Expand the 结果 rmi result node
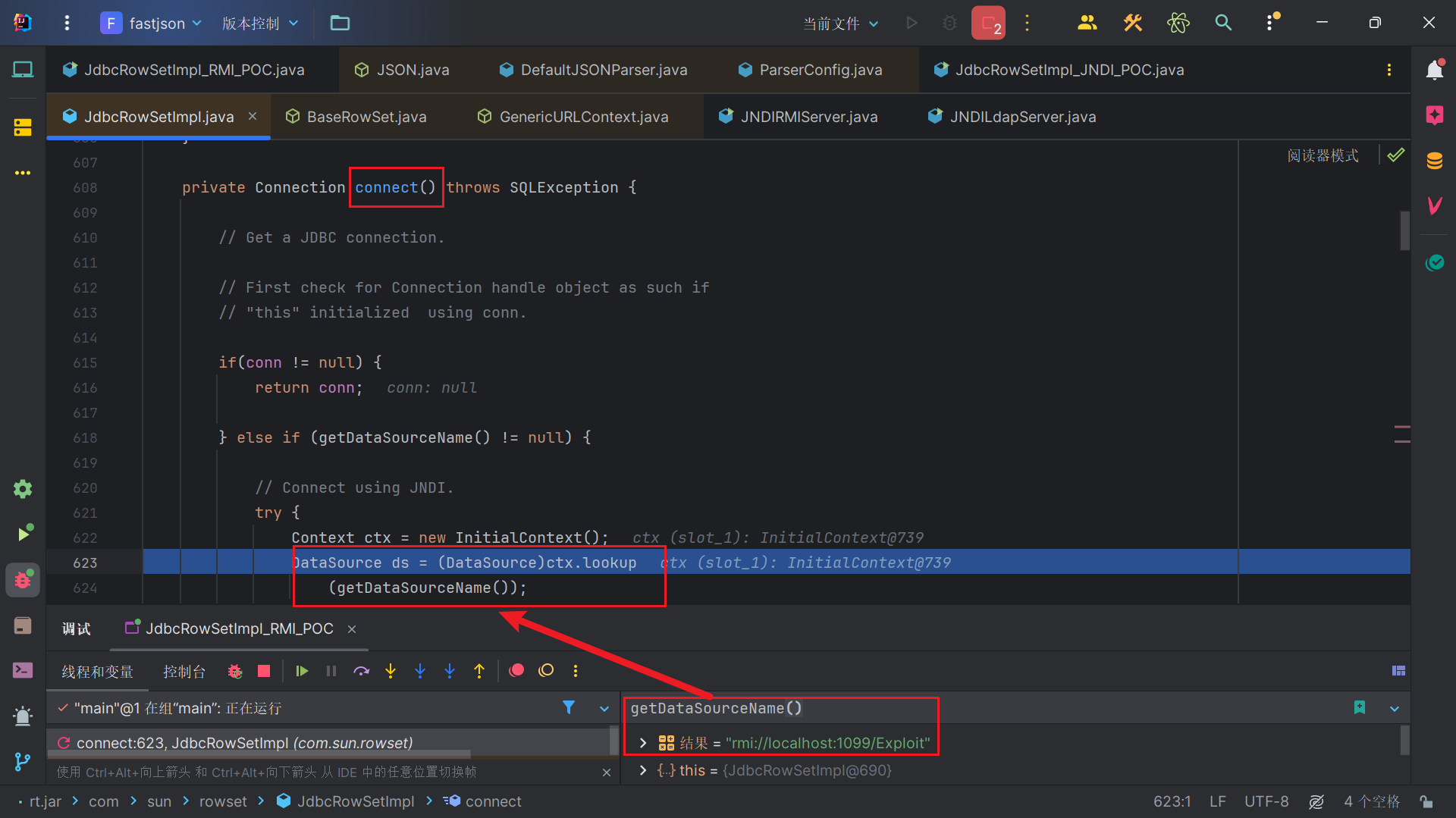Image resolution: width=1456 pixels, height=818 pixels. (643, 743)
